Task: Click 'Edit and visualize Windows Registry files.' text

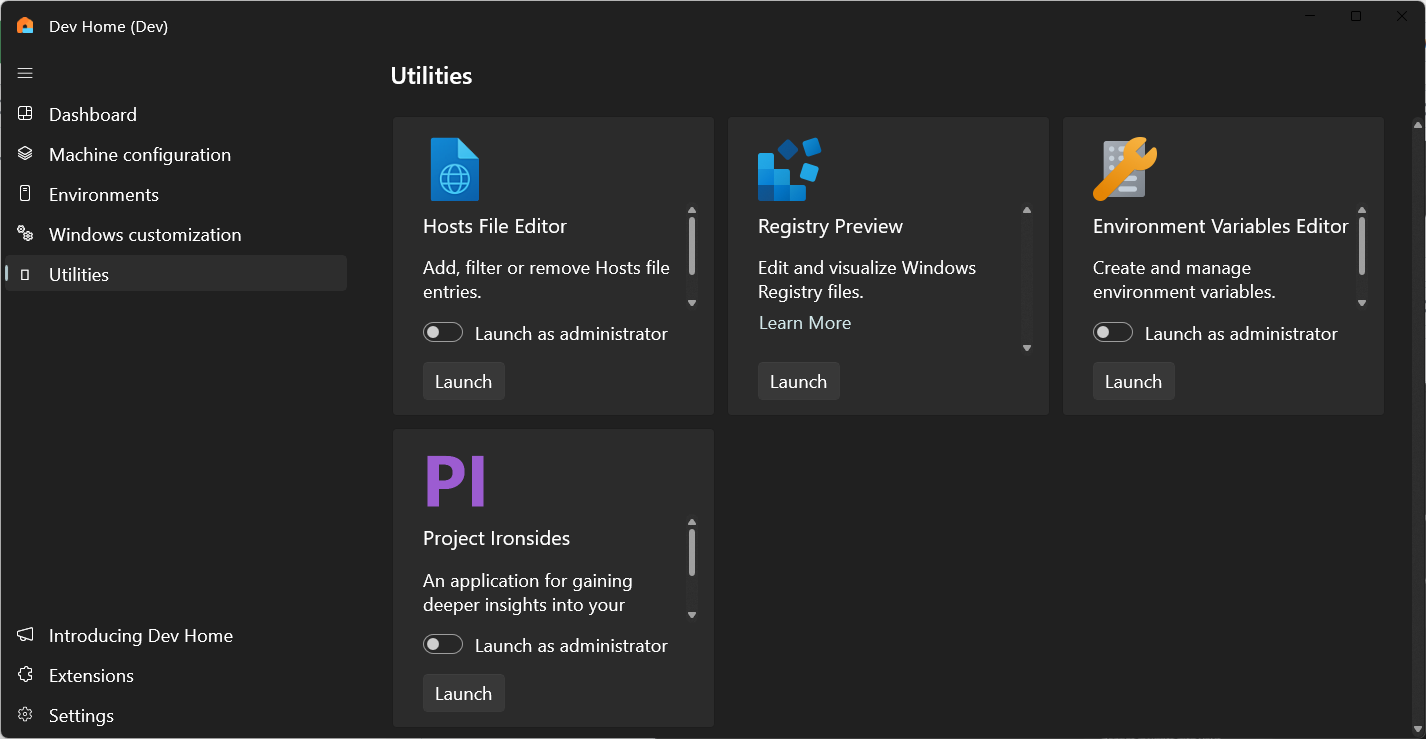Action: (x=867, y=280)
